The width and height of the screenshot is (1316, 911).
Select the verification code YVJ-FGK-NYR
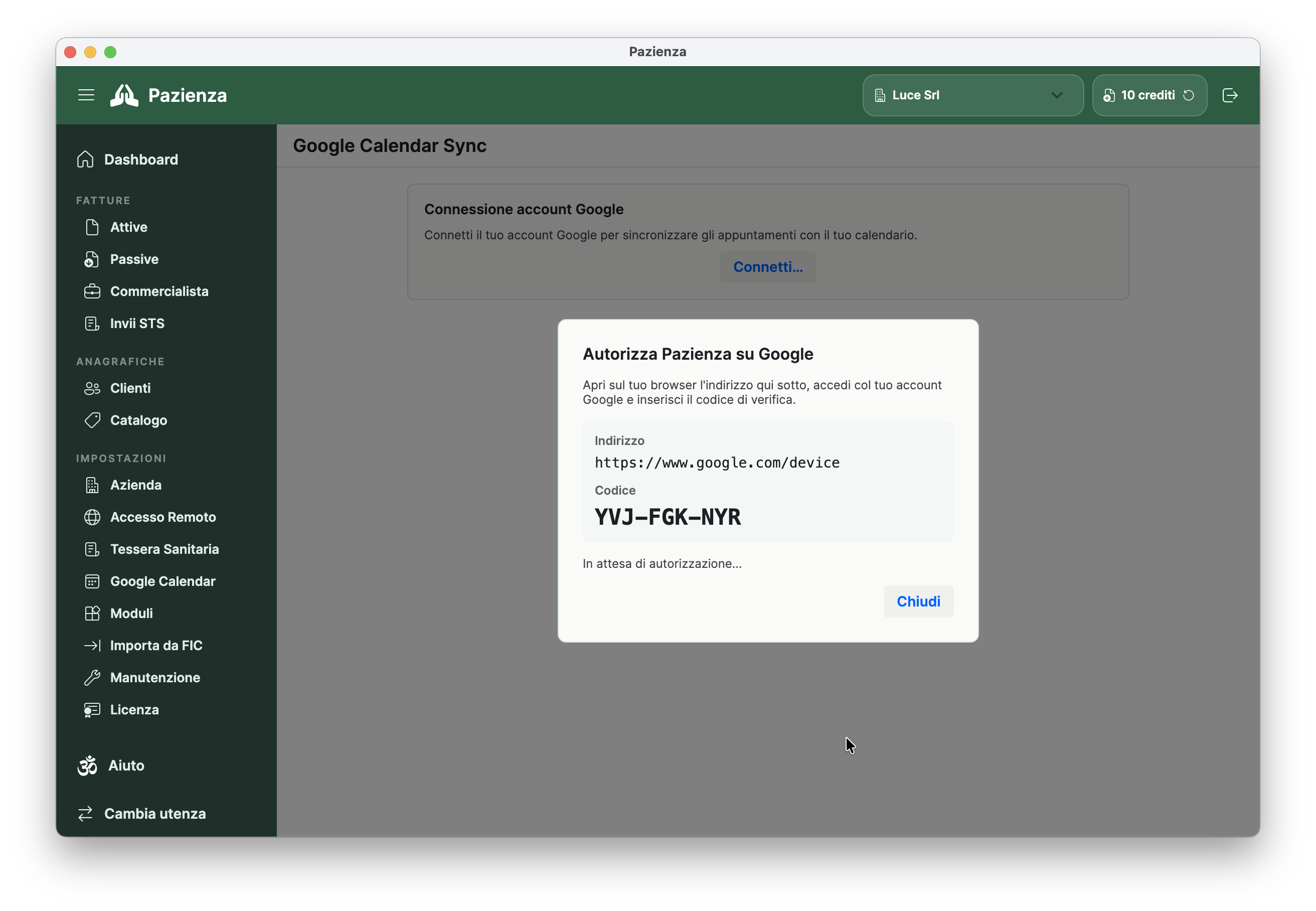pos(668,517)
